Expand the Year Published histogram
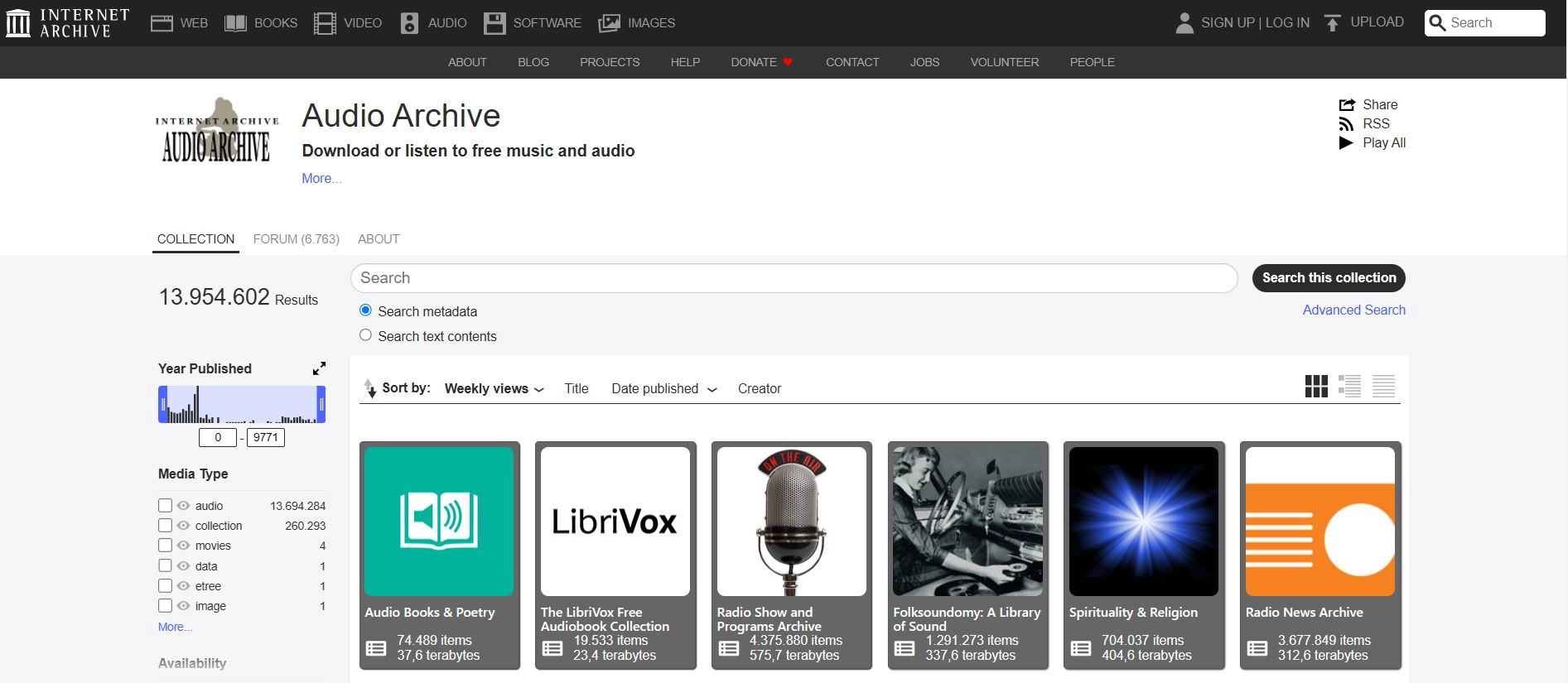1568x683 pixels. point(319,368)
